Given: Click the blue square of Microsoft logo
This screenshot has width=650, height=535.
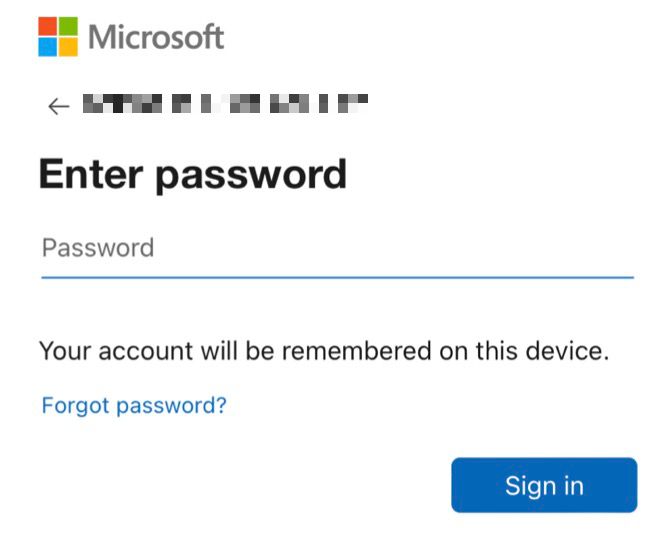Looking at the screenshot, I should click(48, 47).
